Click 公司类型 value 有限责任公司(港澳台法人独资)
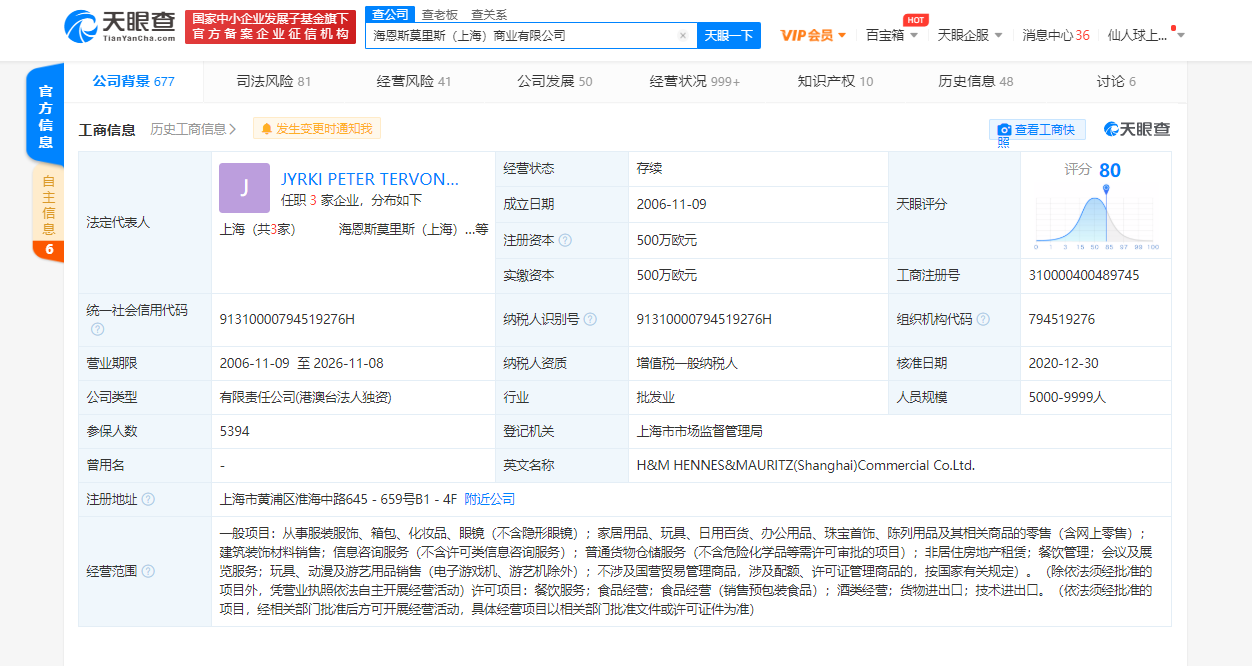This screenshot has height=666, width=1252. (305, 397)
